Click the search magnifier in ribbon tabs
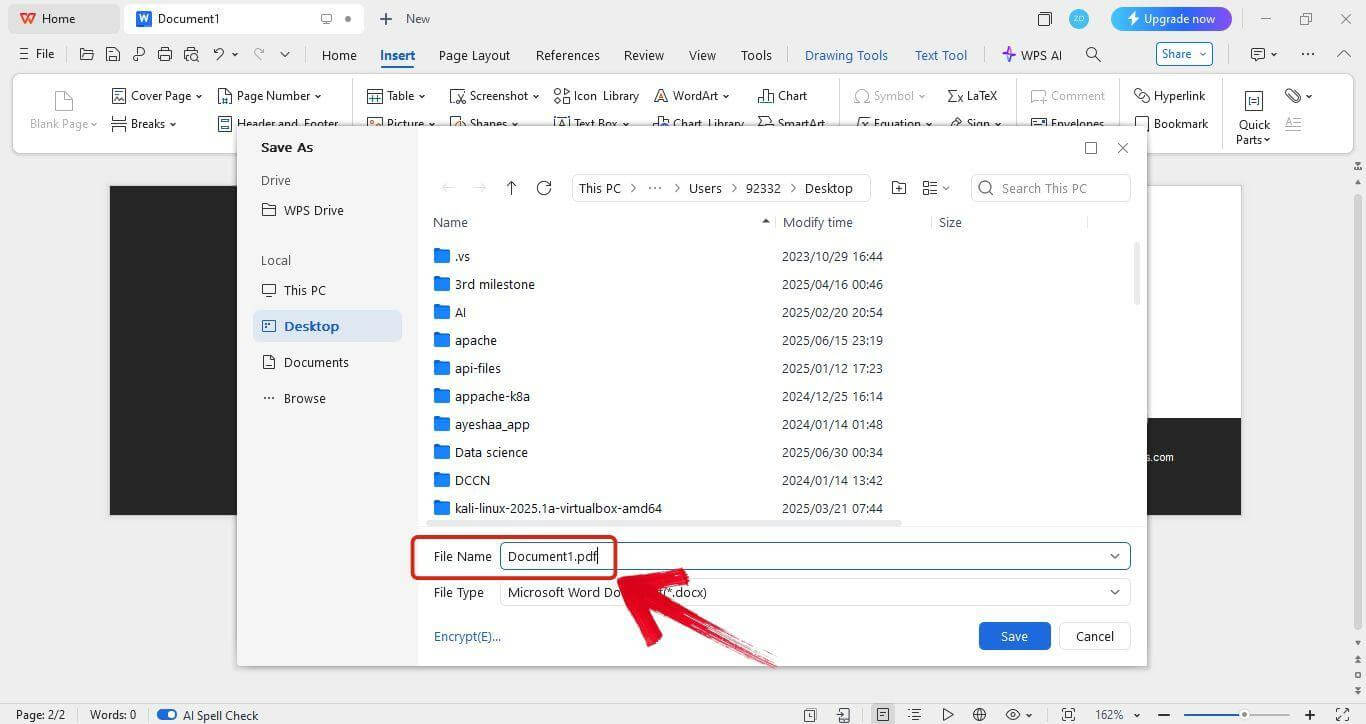The image size is (1366, 724). (1093, 55)
